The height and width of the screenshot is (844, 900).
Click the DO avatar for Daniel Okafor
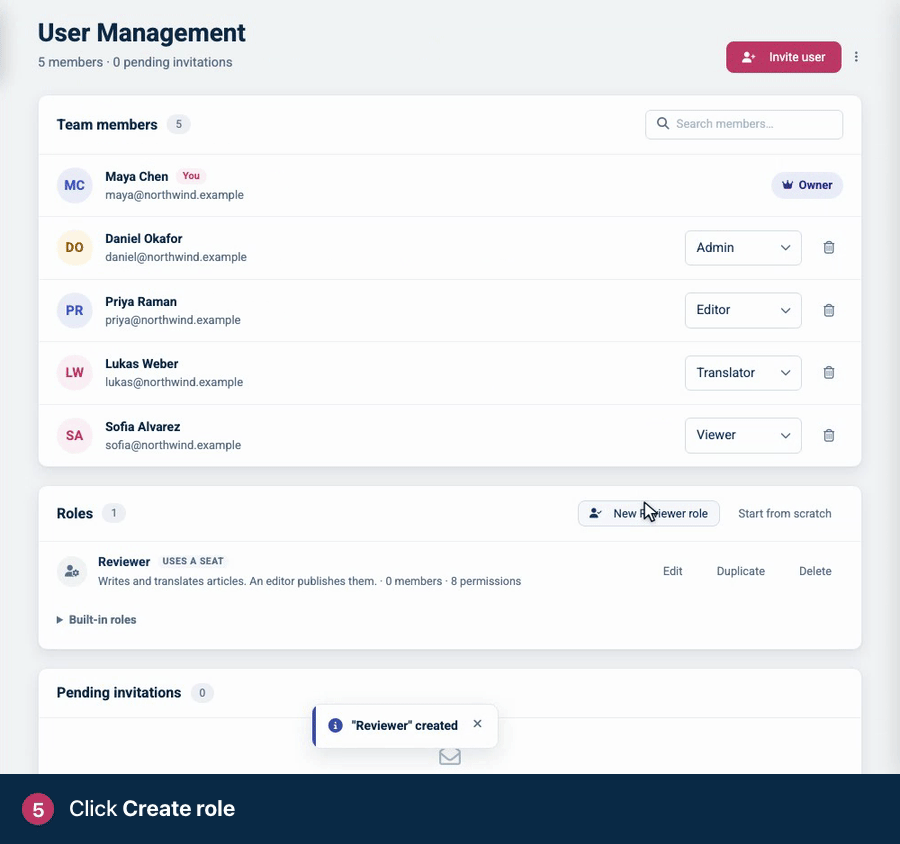(75, 247)
